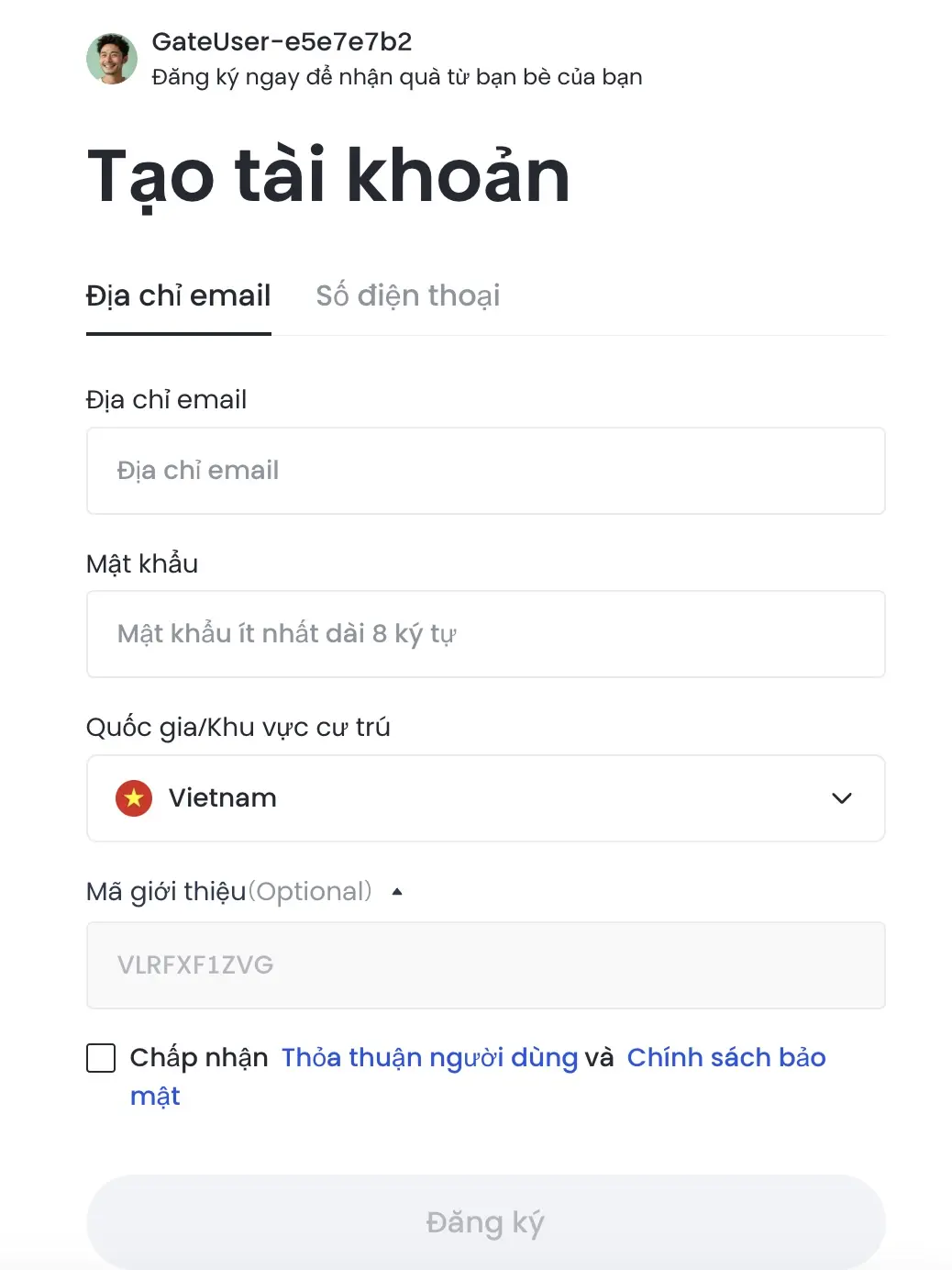Switch to the Số điện thoại tab
This screenshot has width=952, height=1270.
tap(407, 295)
